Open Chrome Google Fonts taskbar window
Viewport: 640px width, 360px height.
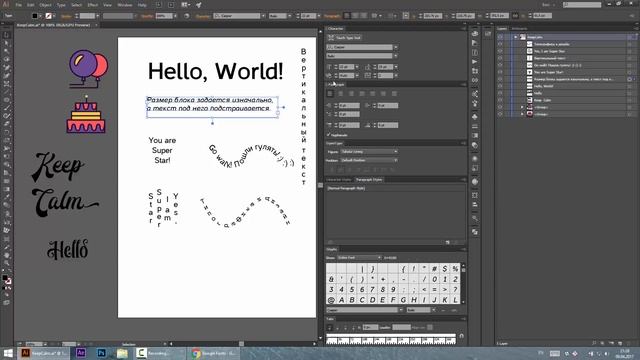pos(213,353)
